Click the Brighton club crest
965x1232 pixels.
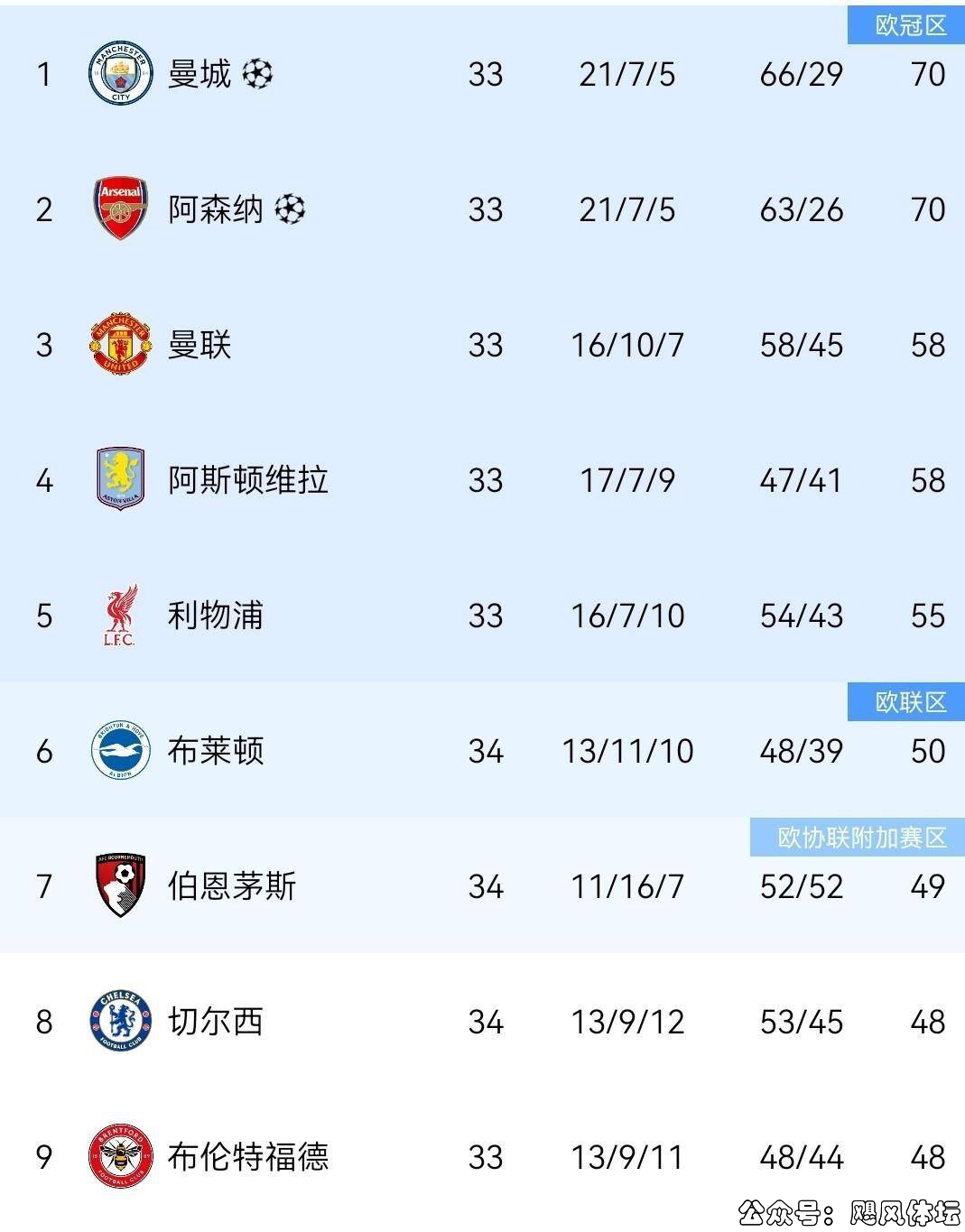point(121,750)
